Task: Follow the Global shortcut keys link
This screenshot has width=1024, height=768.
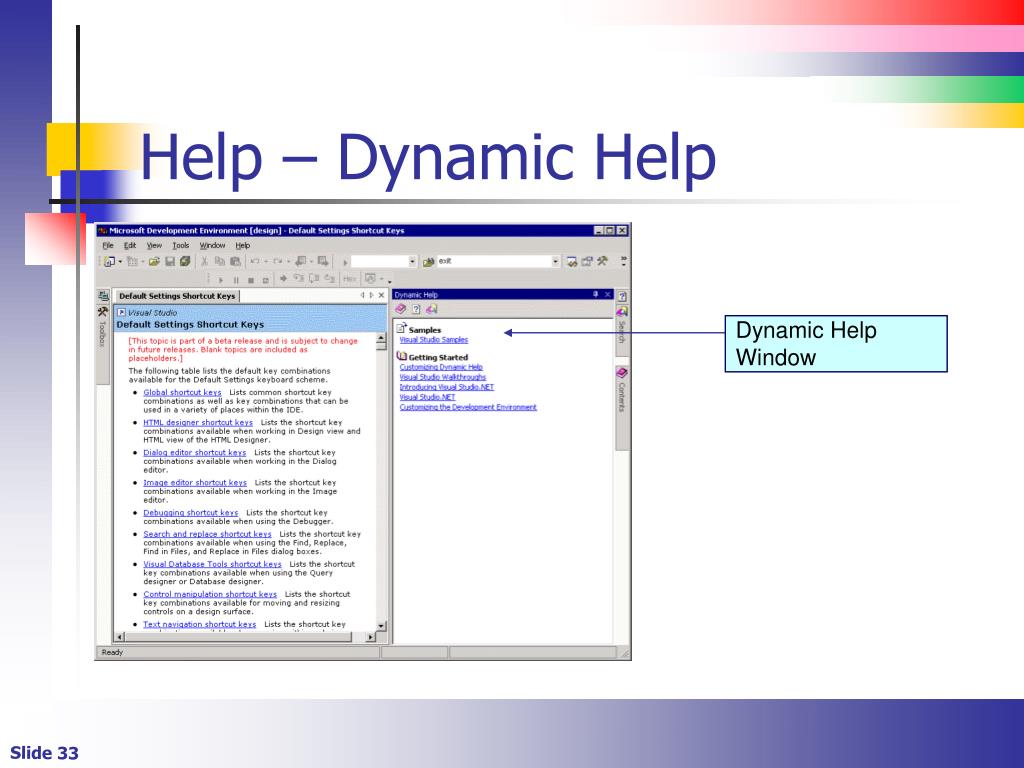Action: 182,393
